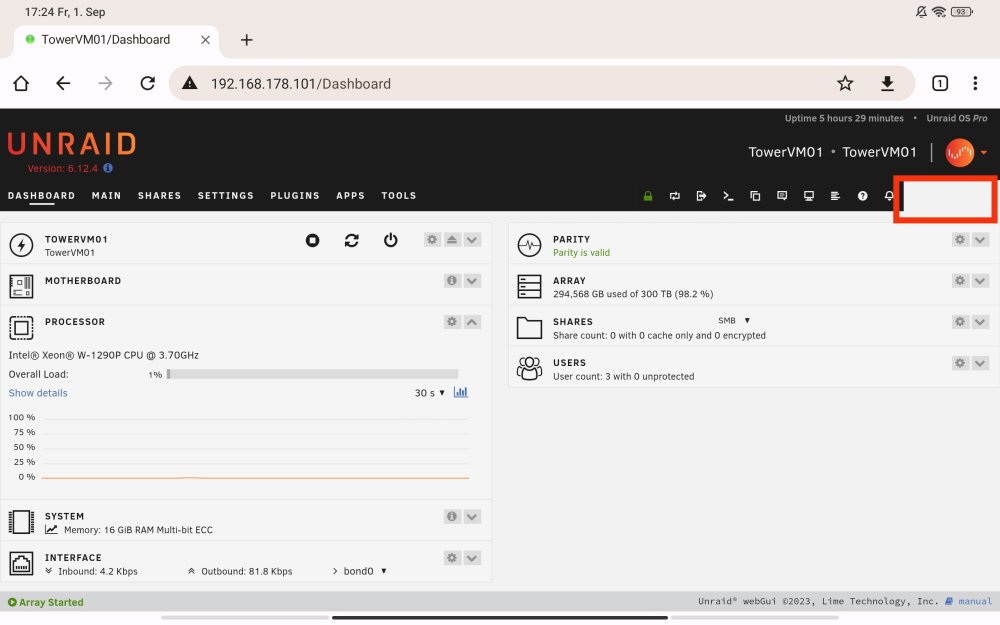Toggle the green lock dashboard layout icon
Image resolution: width=1000 pixels, height=625 pixels.
click(648, 196)
